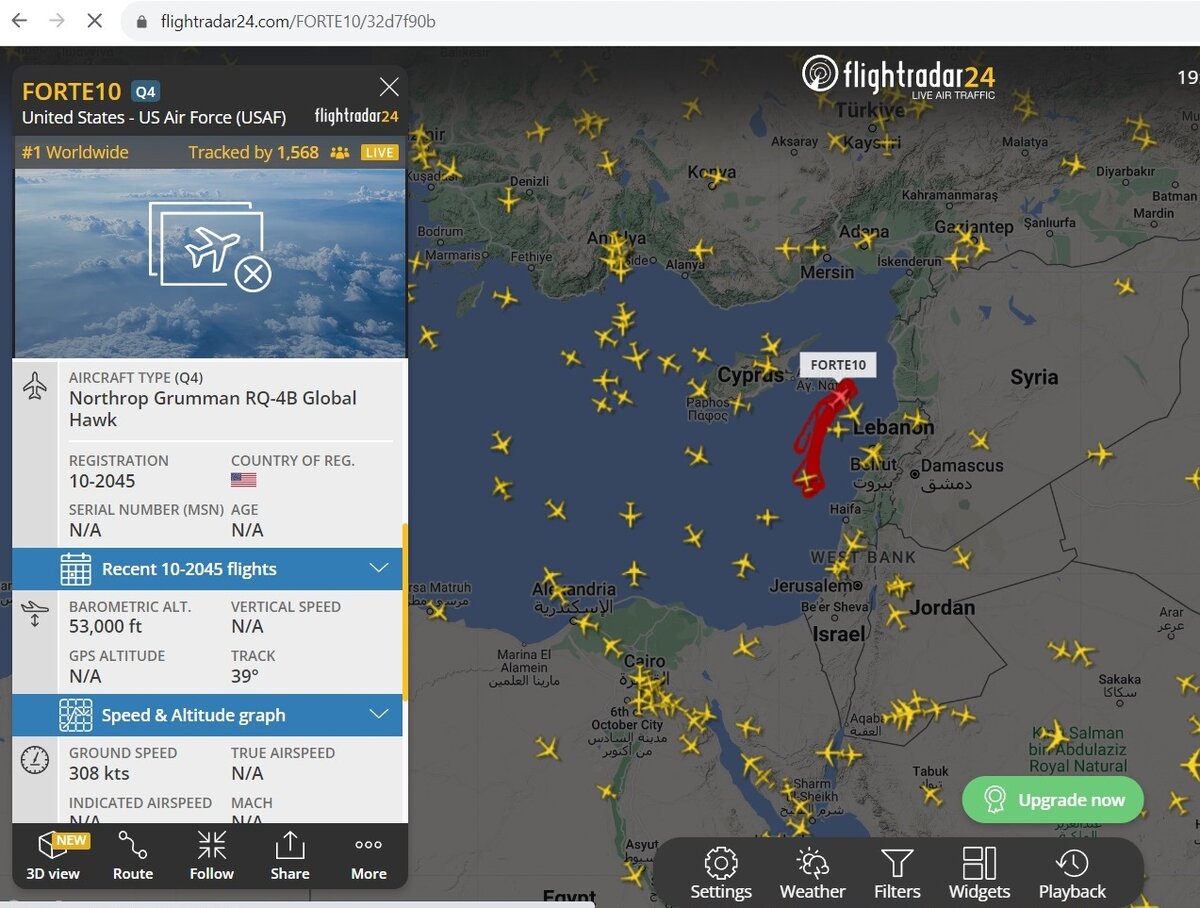The image size is (1200, 908).
Task: Click 'Tracked by 1,568' text
Action: (254, 153)
